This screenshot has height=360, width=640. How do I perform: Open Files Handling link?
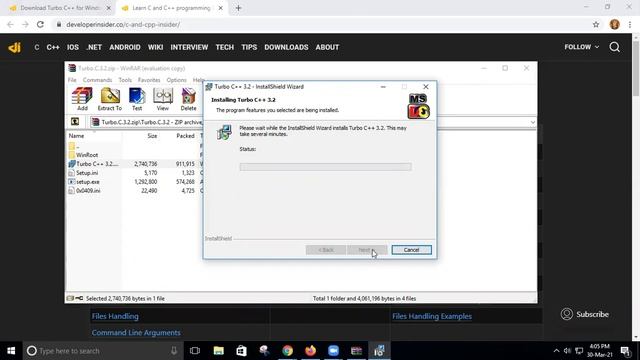coord(115,316)
